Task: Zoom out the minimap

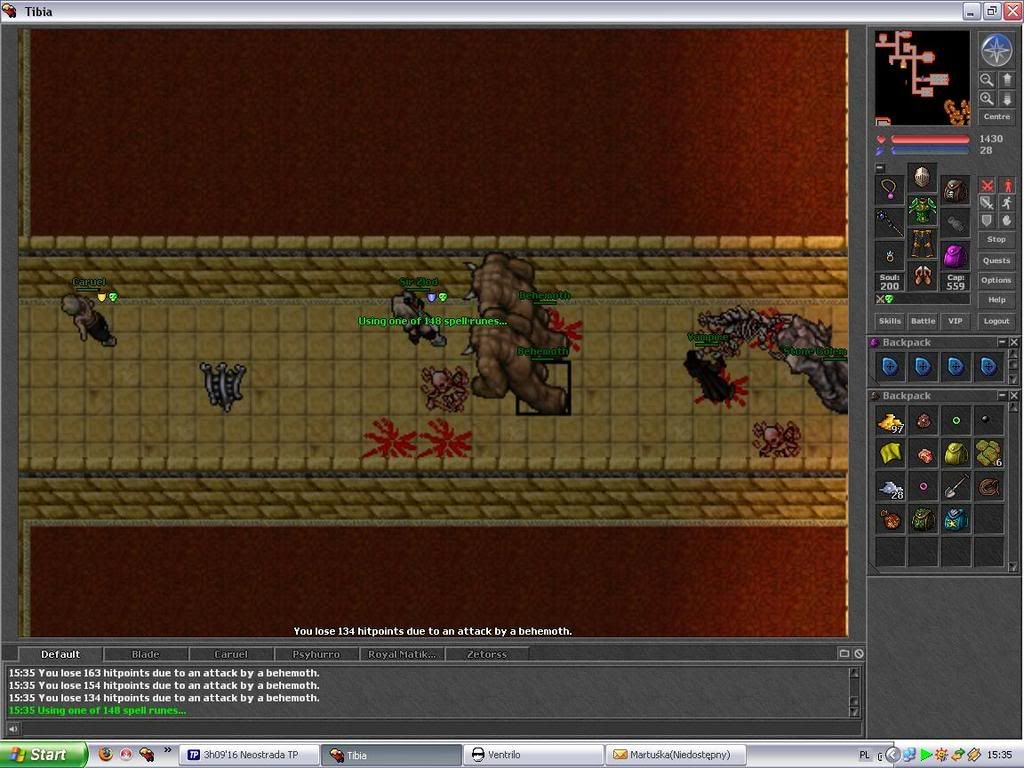Action: point(987,80)
